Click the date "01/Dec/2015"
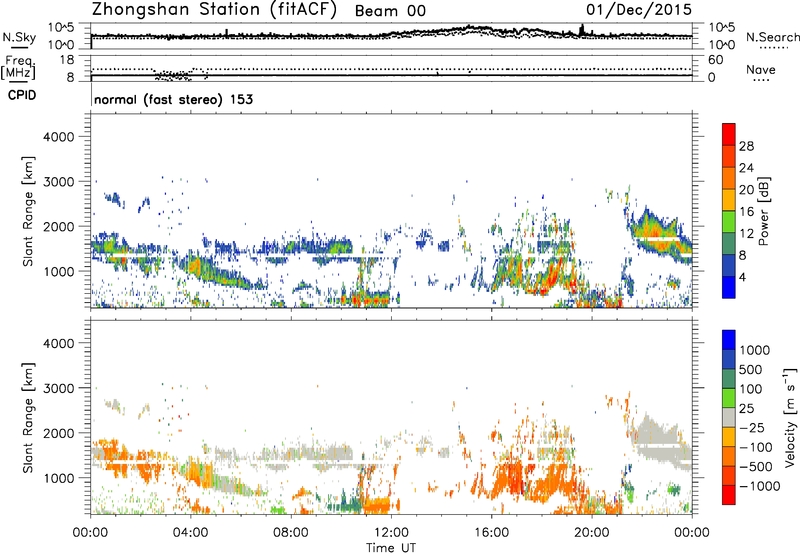The width and height of the screenshot is (800, 554). (639, 10)
